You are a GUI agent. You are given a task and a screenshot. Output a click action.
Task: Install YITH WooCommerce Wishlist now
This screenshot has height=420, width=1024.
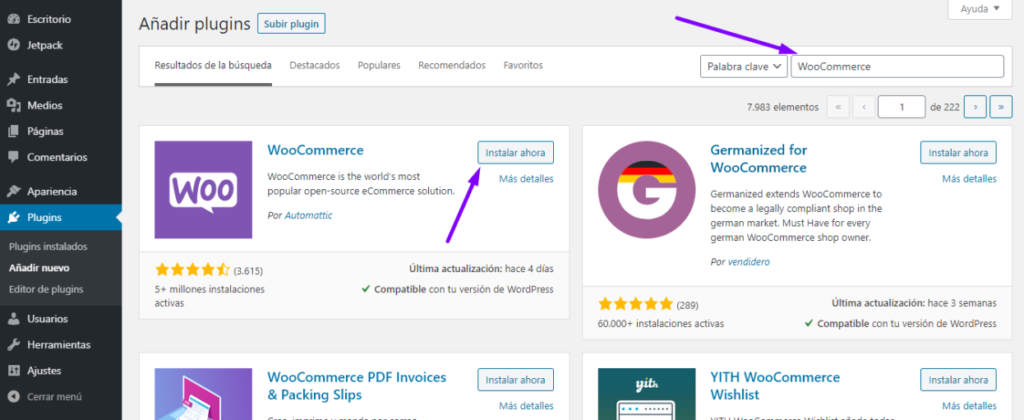pyautogui.click(x=958, y=380)
